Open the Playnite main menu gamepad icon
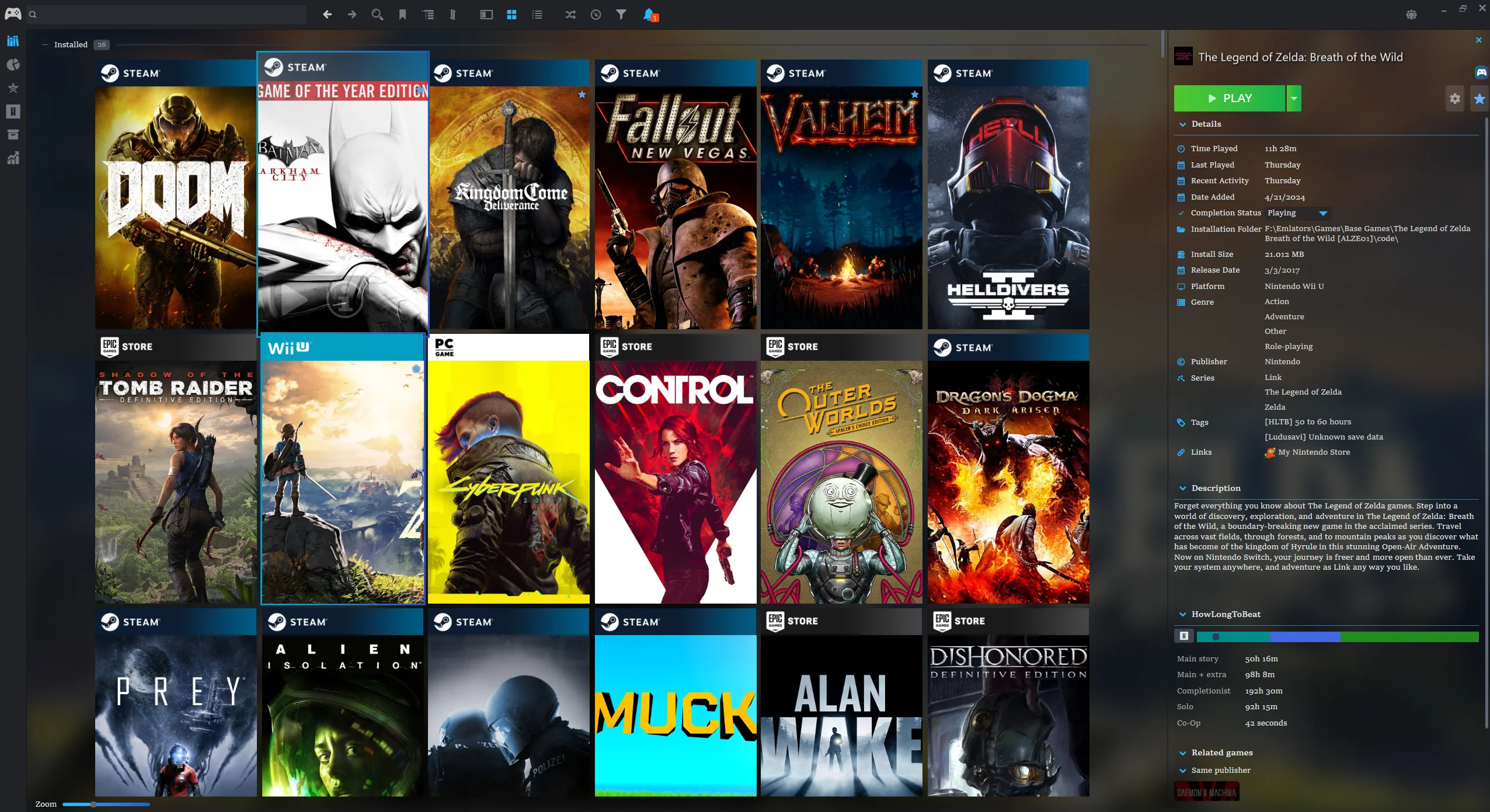 pyautogui.click(x=13, y=14)
